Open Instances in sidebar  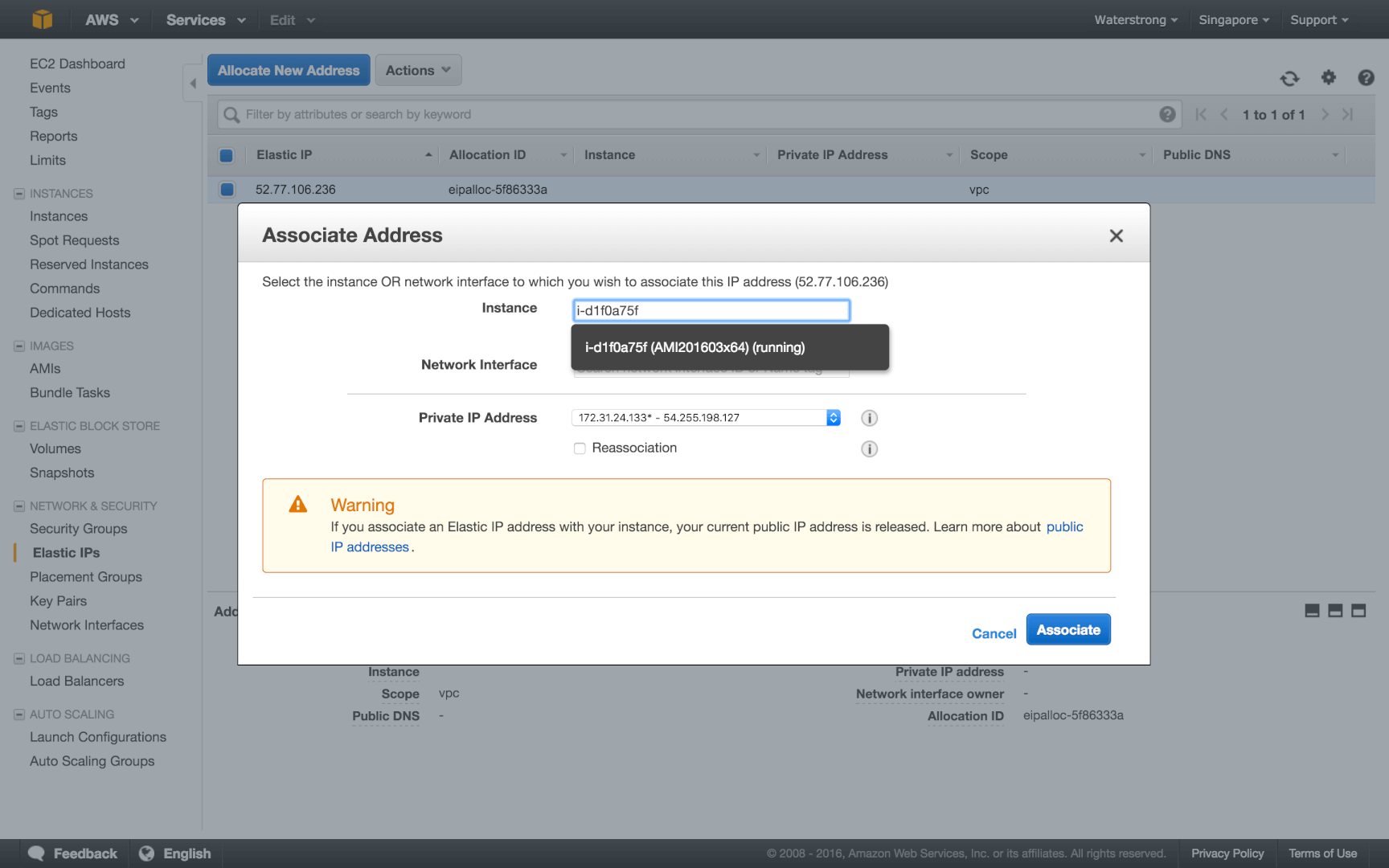(x=59, y=216)
